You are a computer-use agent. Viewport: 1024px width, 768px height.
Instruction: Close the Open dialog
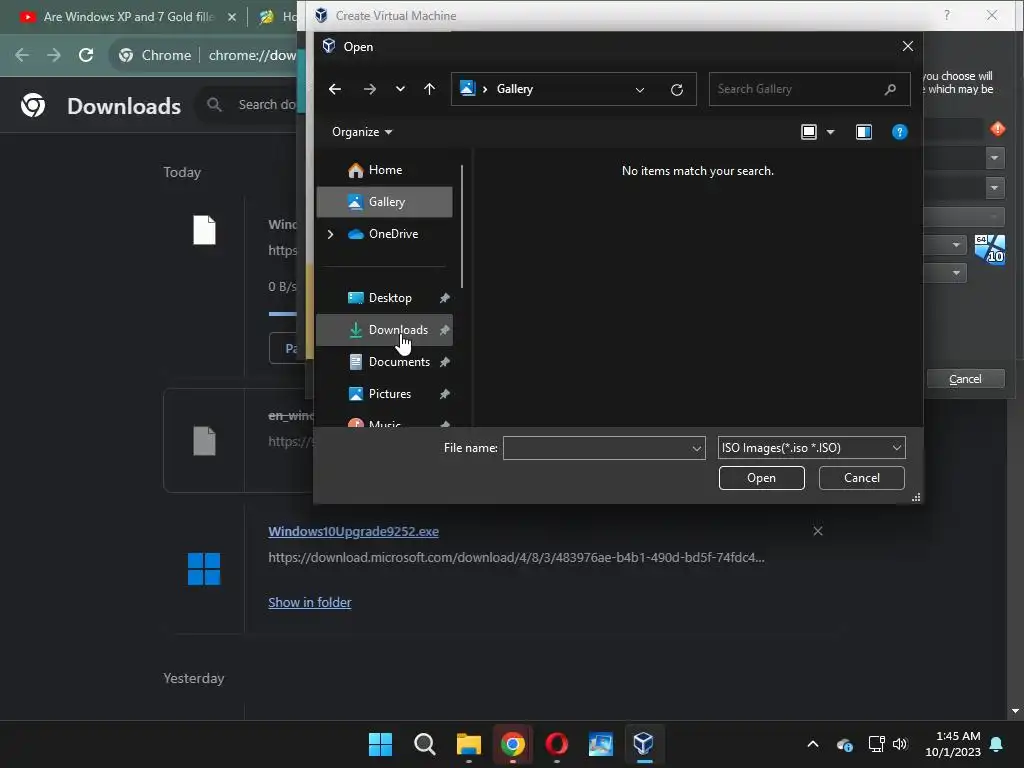(x=907, y=46)
